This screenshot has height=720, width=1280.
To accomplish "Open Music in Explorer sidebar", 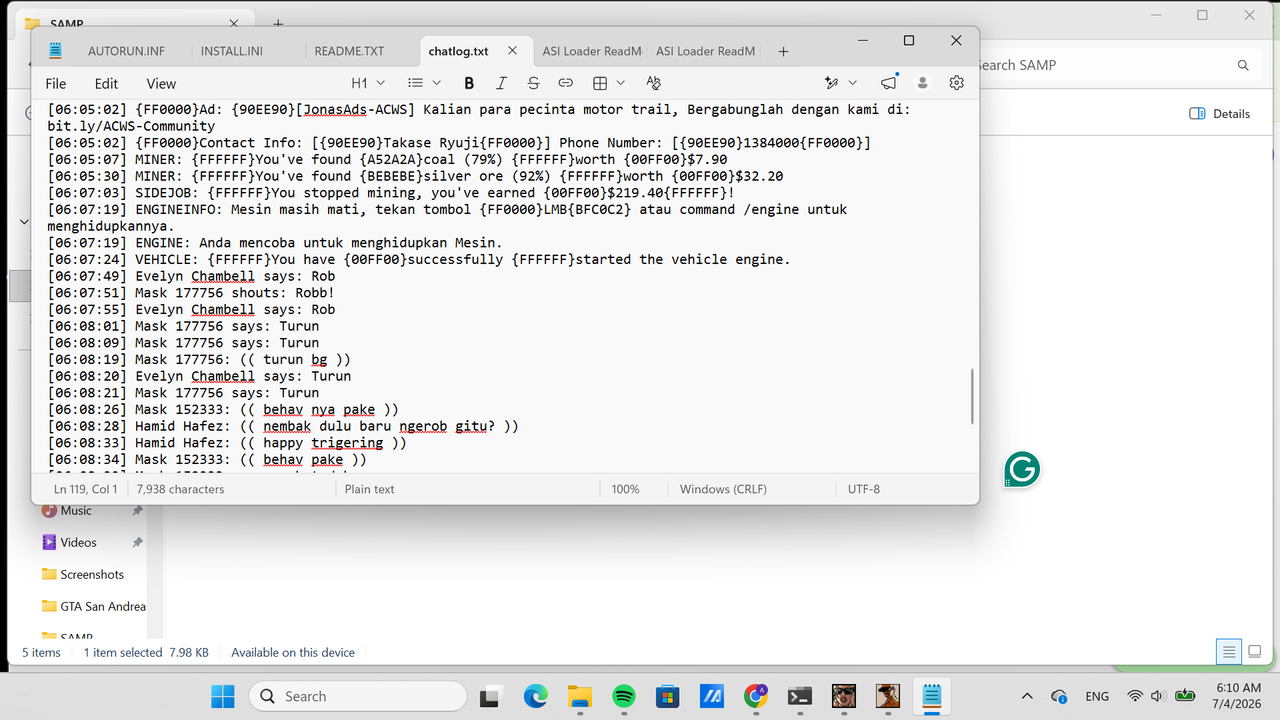I will pyautogui.click(x=76, y=510).
